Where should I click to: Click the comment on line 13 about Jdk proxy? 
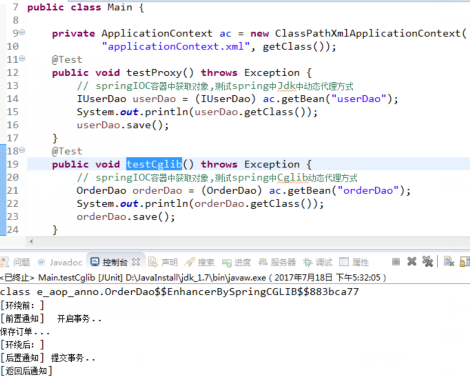point(215,86)
